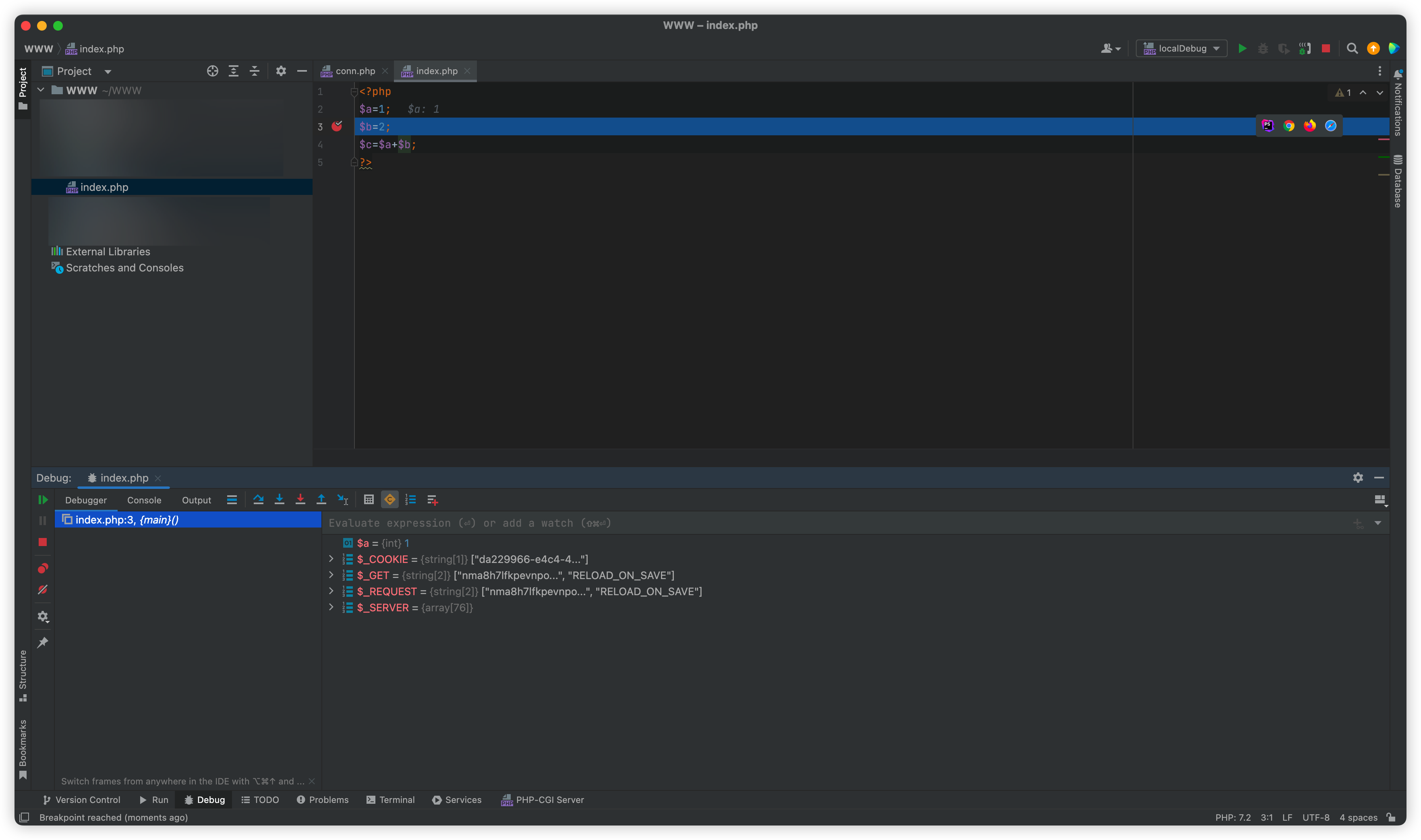Screen dimensions: 1421x840
Task: Open the TODO tool window
Action: point(261,799)
